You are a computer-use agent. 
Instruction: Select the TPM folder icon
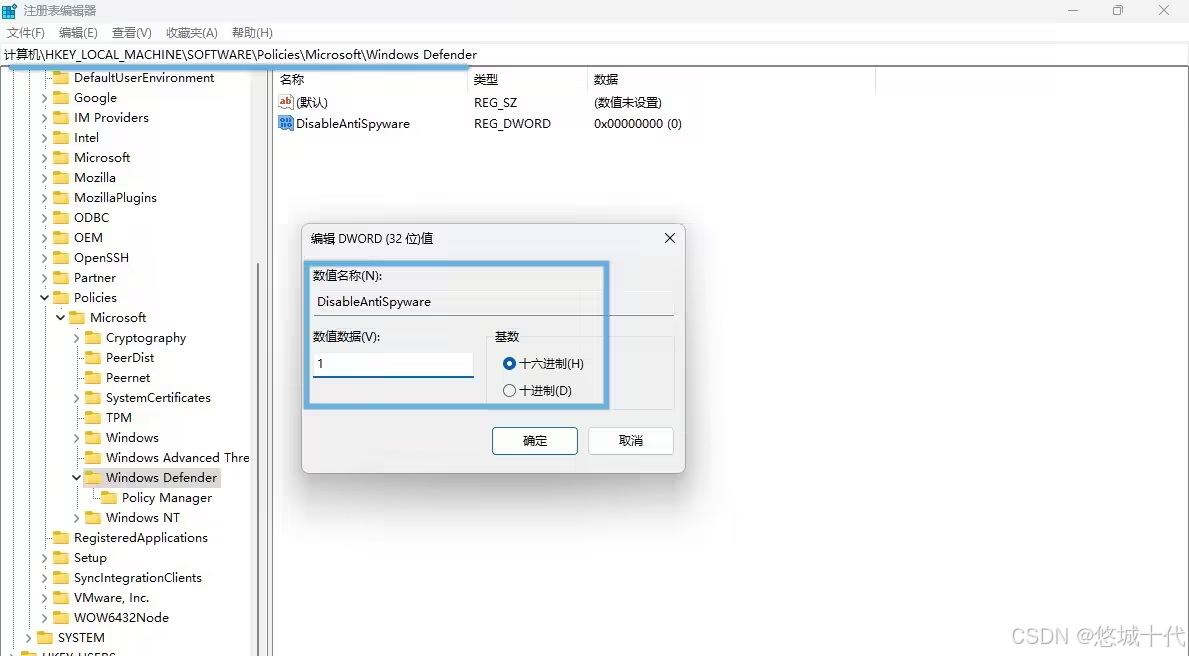click(x=93, y=417)
